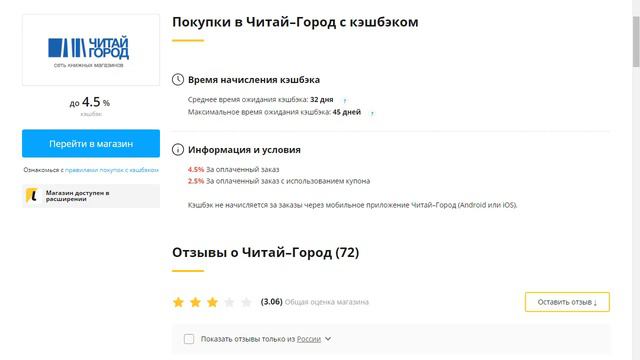Click the clock icon beside Время начисления кэшбэка

178,80
